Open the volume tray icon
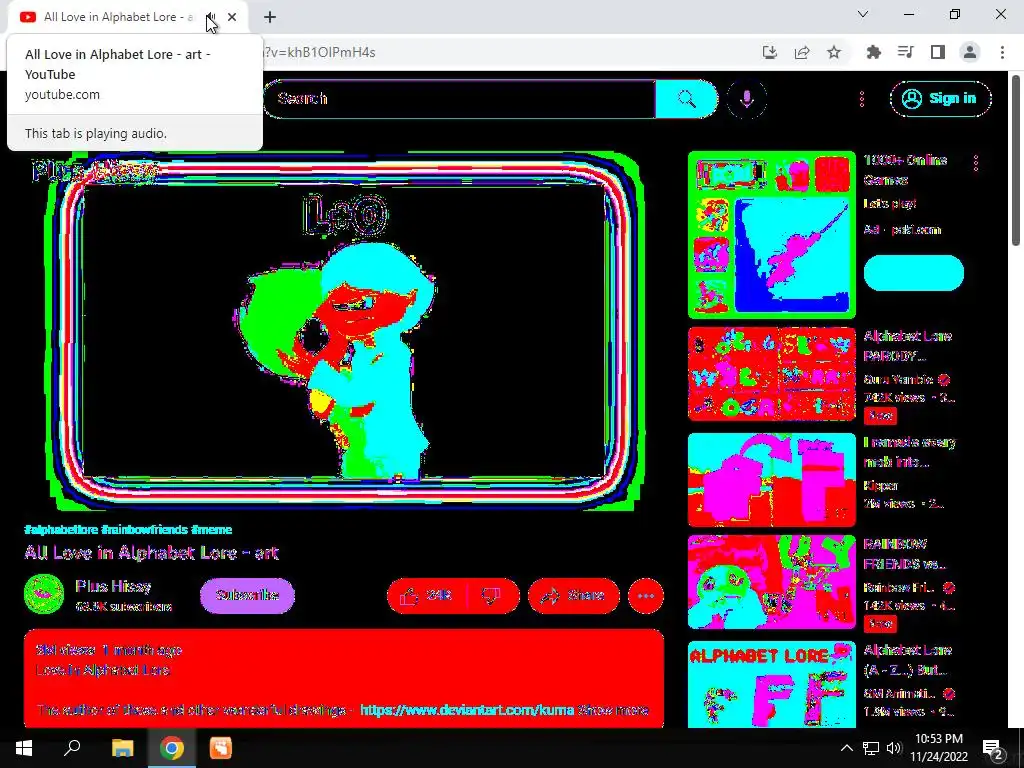1024x768 pixels. [x=894, y=748]
